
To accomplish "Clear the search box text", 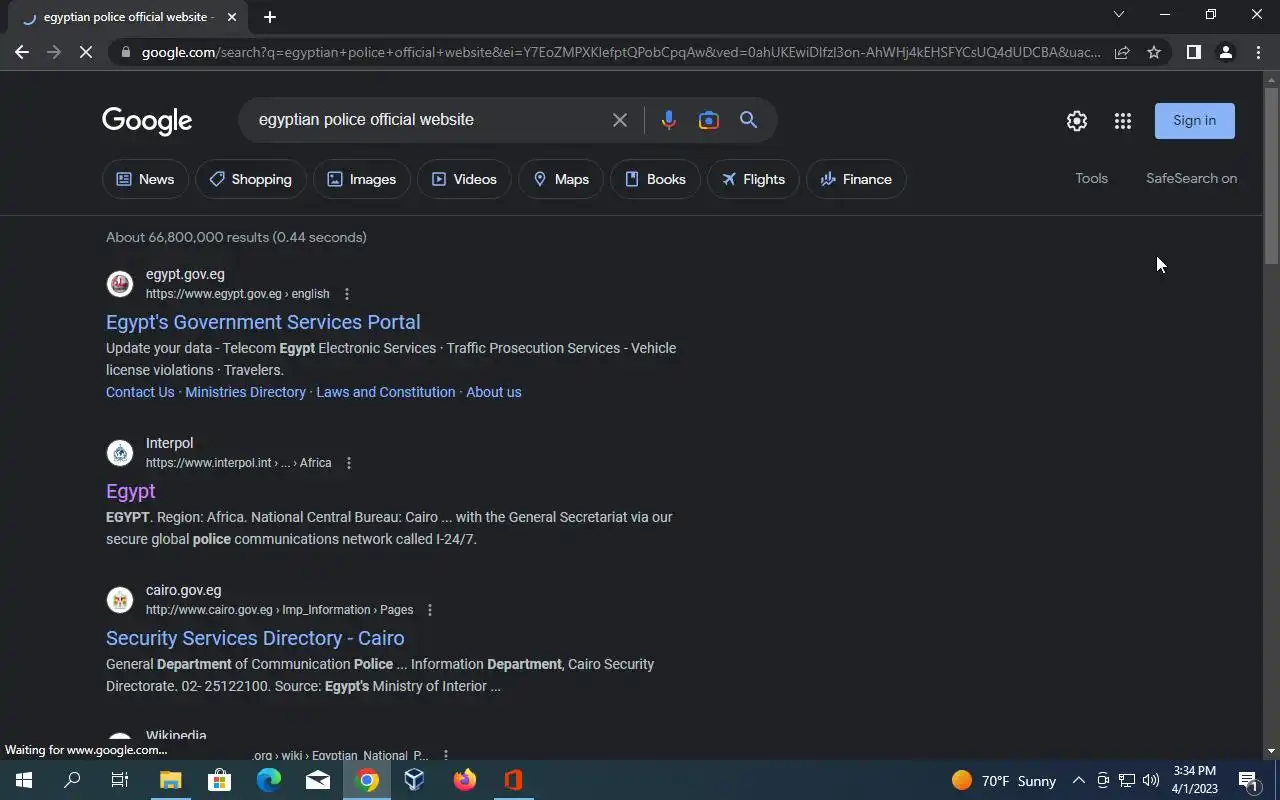I will [x=620, y=120].
